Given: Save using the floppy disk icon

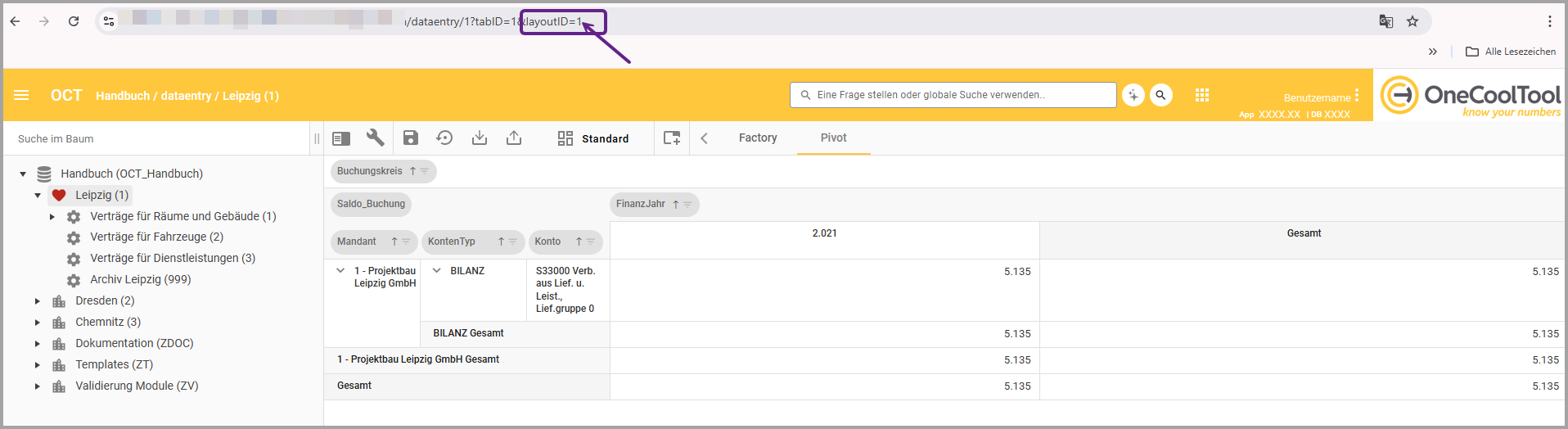Looking at the screenshot, I should [x=411, y=138].
